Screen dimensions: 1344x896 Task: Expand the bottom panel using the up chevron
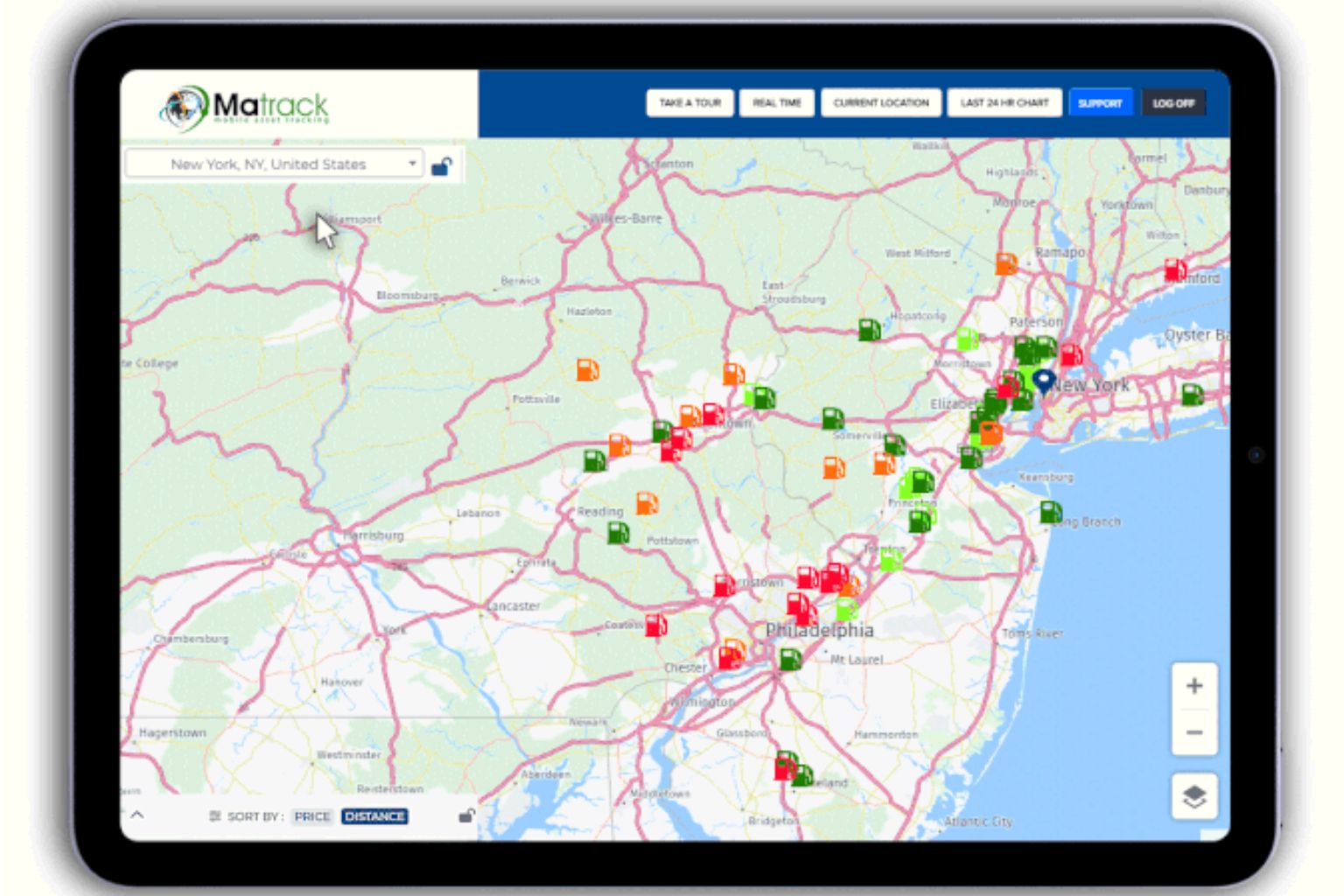tap(137, 815)
